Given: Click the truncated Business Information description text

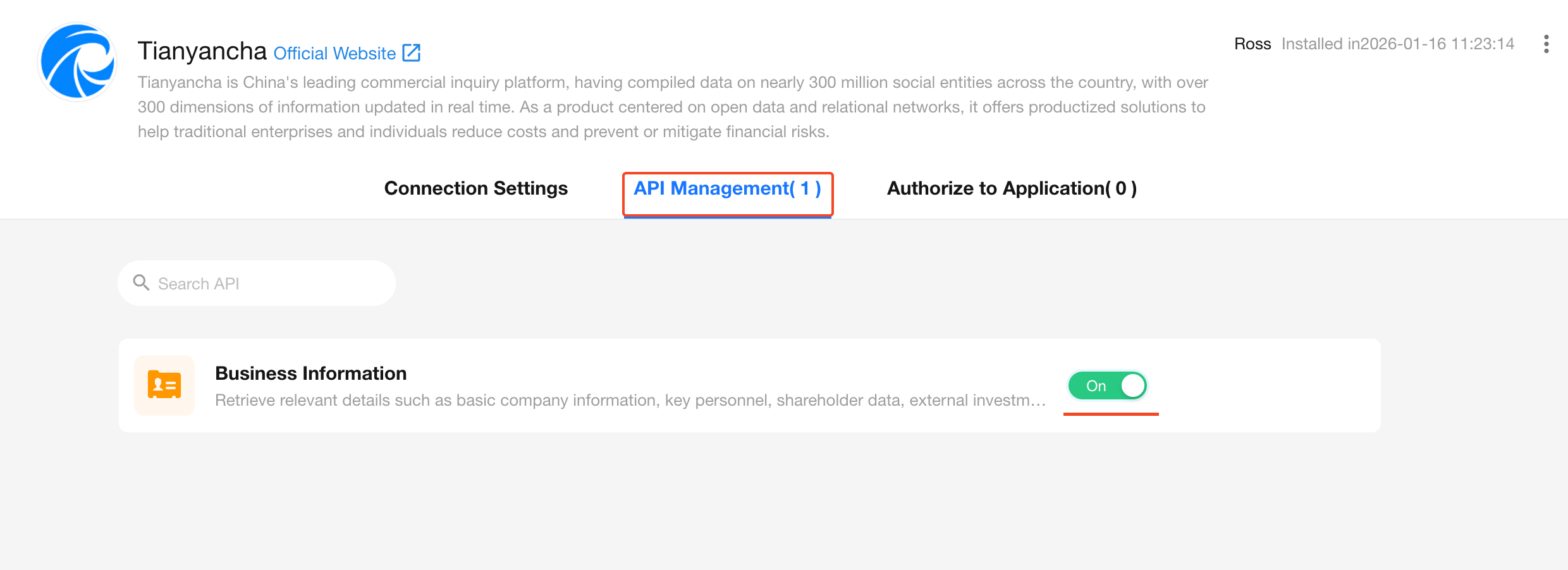Looking at the screenshot, I should (630, 401).
